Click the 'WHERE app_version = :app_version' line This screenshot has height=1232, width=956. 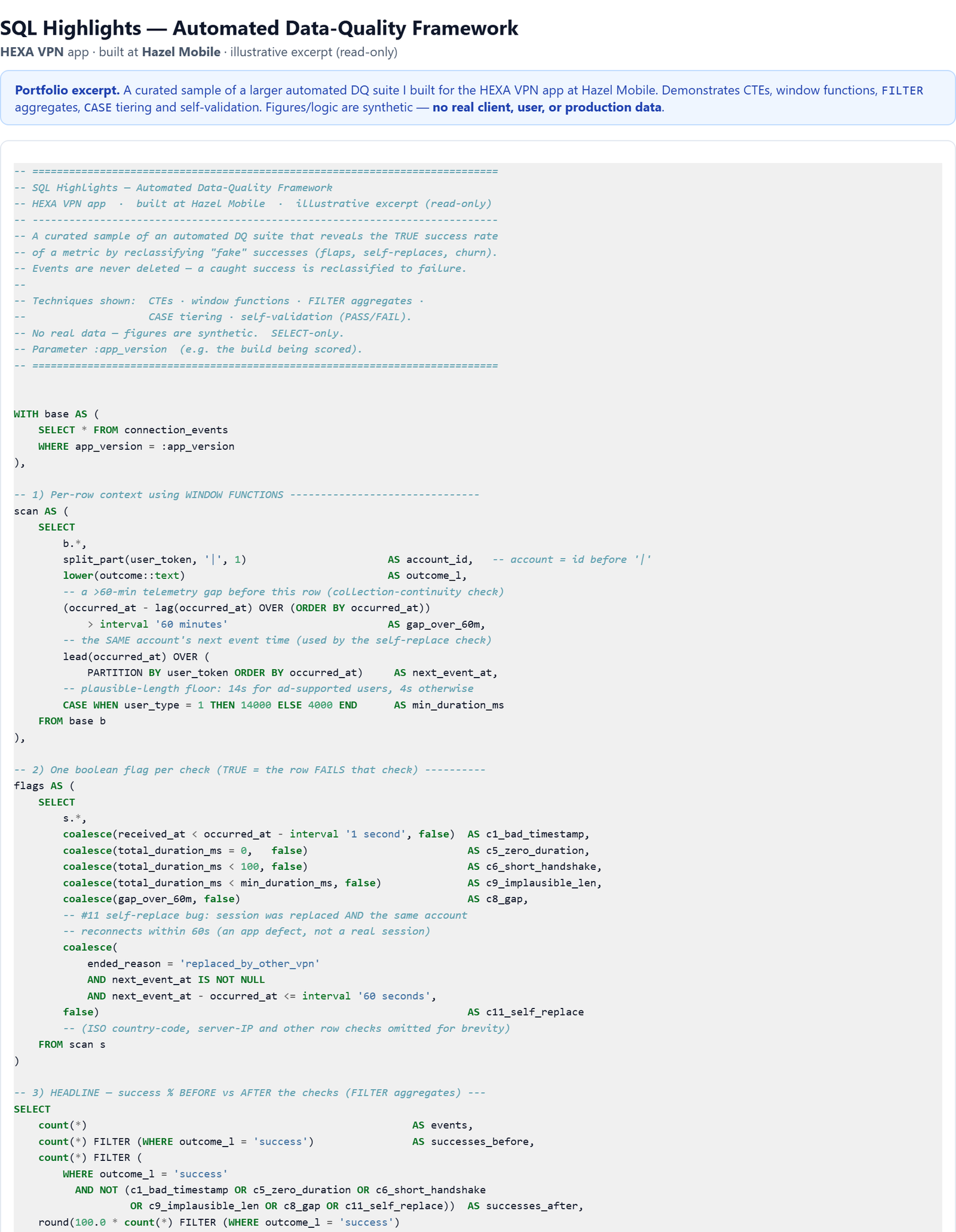click(137, 446)
